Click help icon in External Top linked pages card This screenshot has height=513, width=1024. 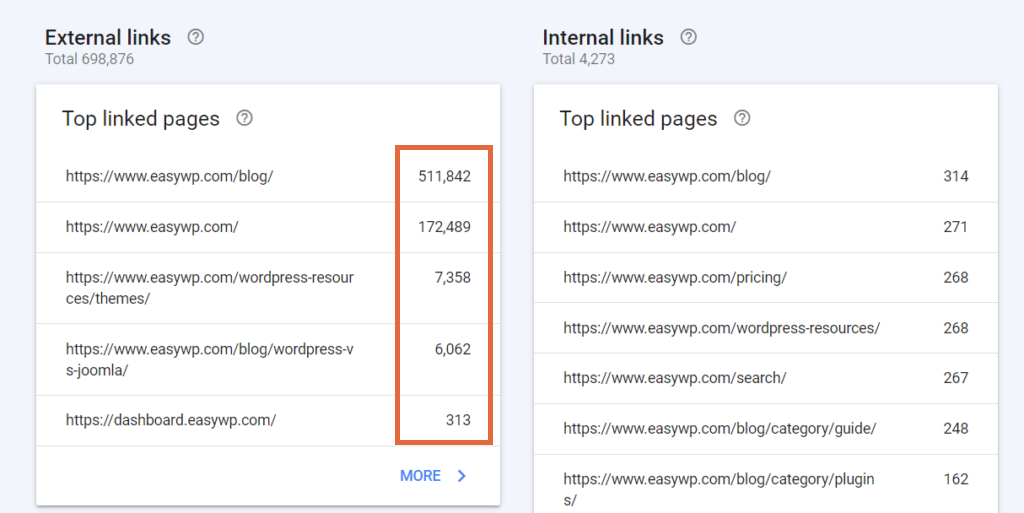click(244, 118)
